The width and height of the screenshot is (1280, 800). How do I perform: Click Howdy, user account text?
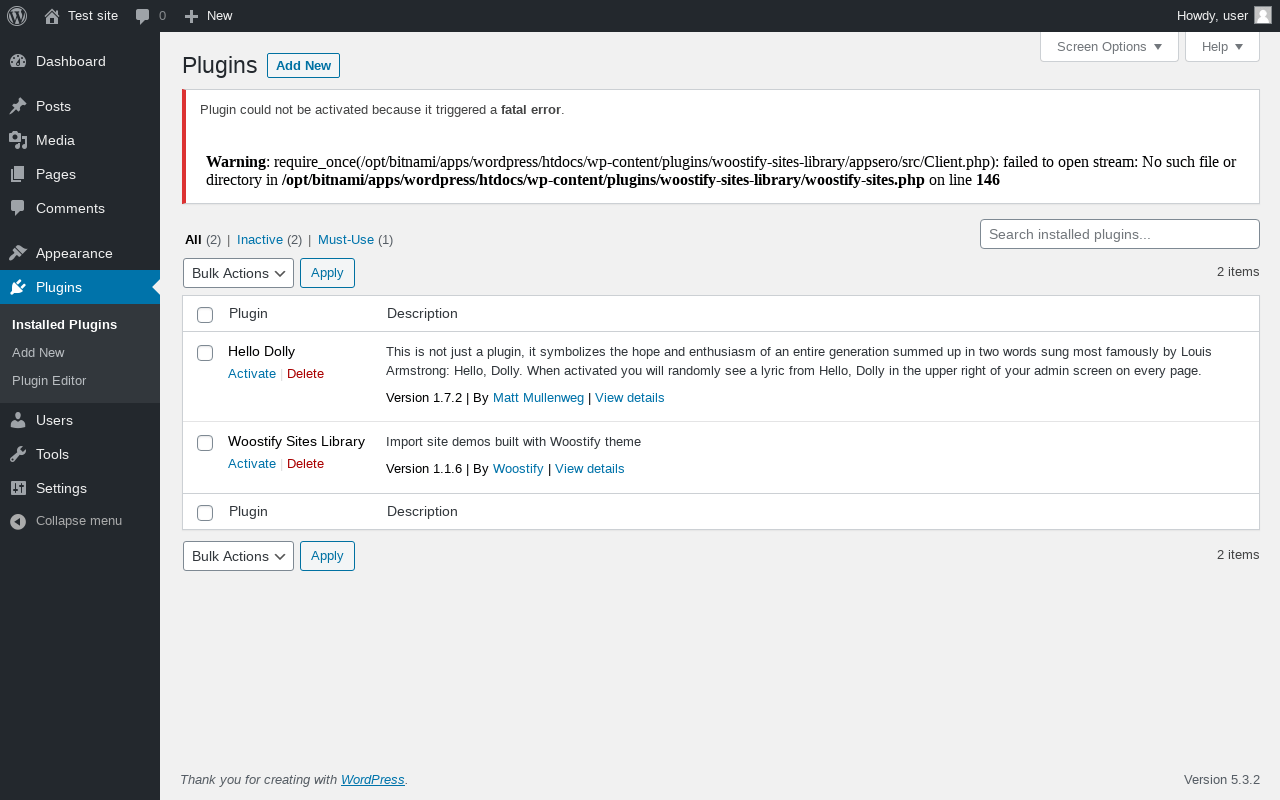(1212, 15)
